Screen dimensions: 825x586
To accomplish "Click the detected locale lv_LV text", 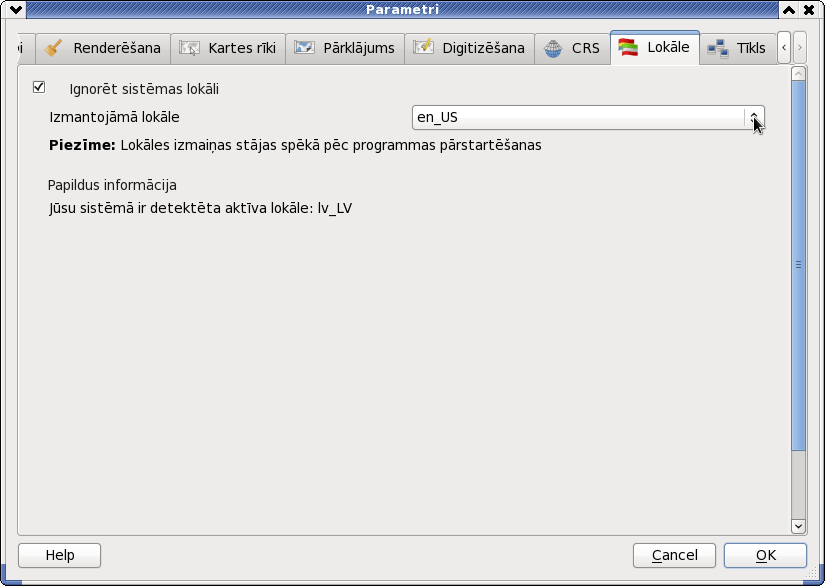I will [200, 208].
